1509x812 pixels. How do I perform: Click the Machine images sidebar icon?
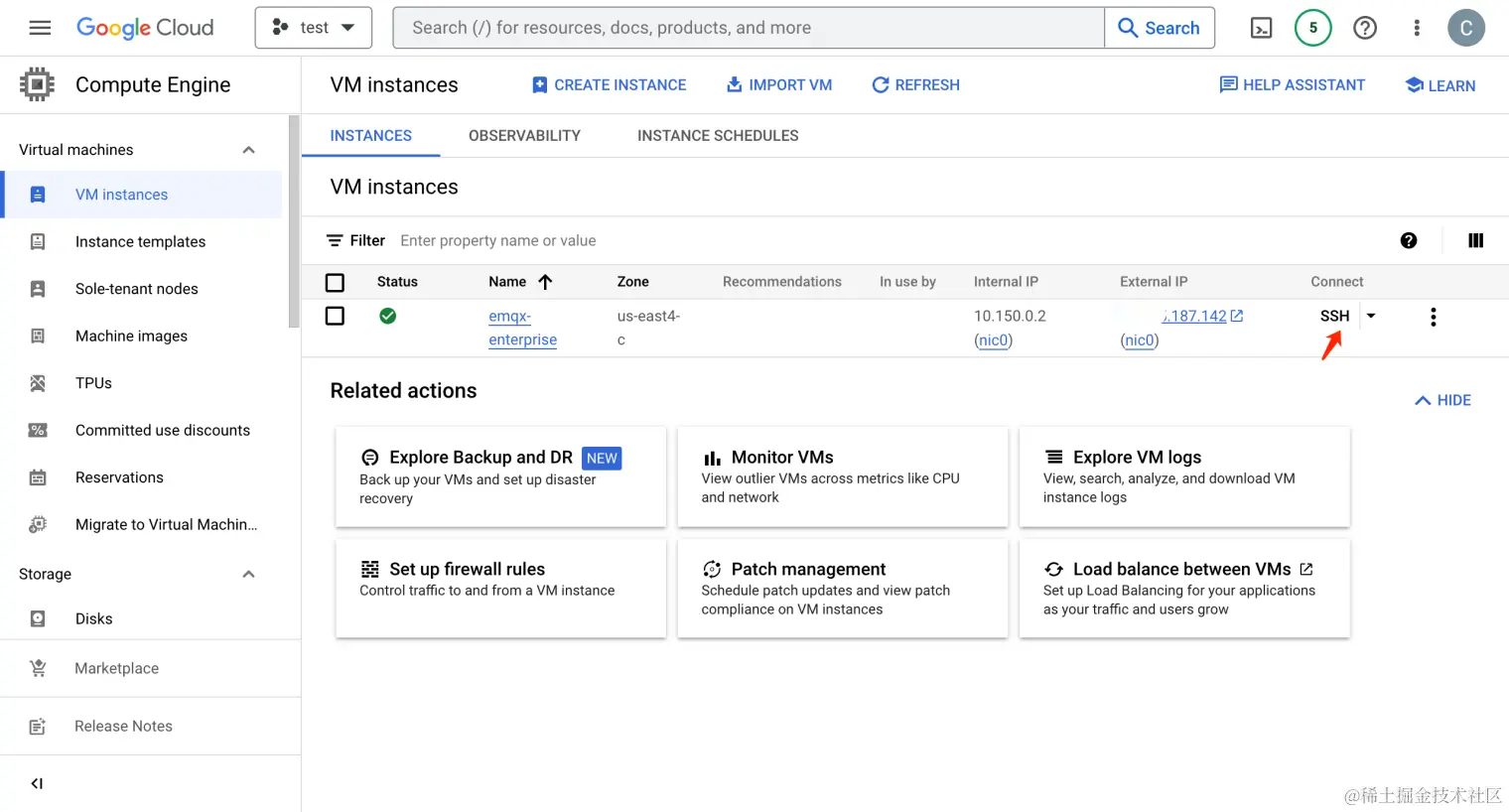pyautogui.click(x=38, y=336)
